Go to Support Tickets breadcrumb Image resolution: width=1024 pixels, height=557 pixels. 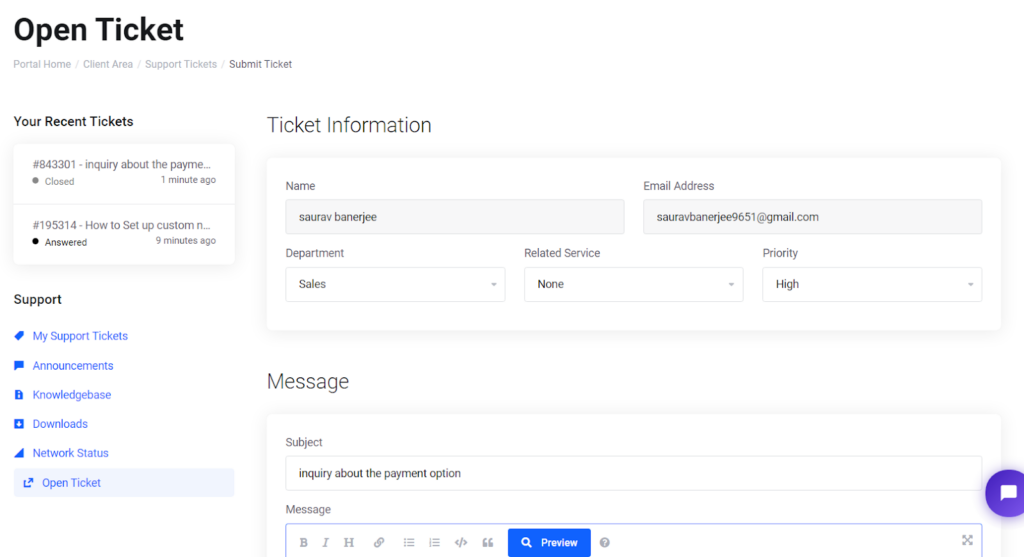tap(181, 64)
